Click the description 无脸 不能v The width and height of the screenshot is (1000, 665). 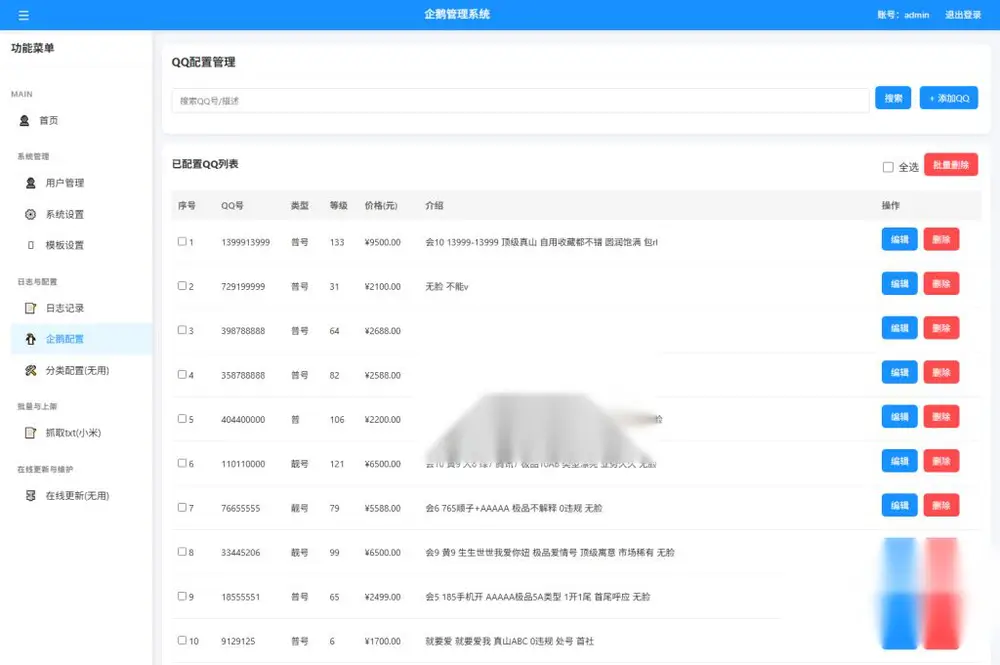(x=446, y=286)
